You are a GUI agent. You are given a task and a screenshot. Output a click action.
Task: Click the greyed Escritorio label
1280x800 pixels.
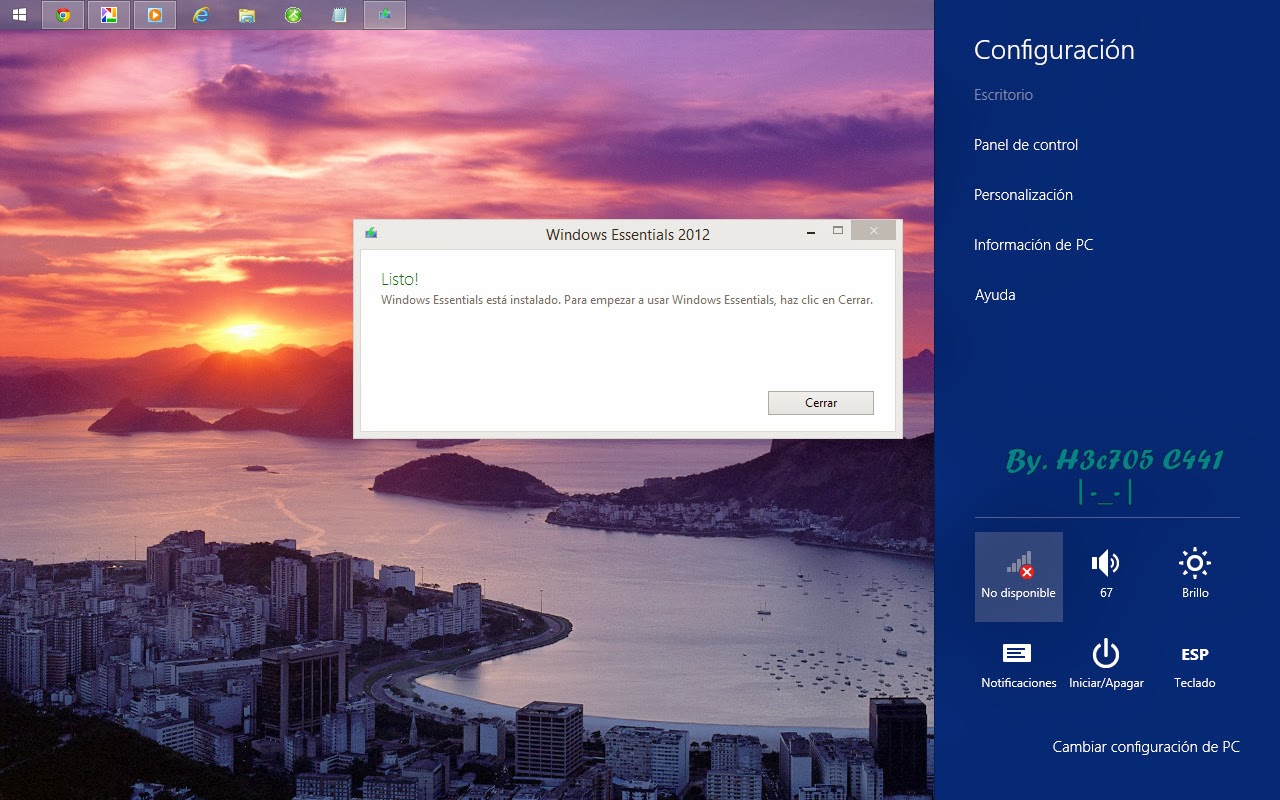[x=1003, y=95]
